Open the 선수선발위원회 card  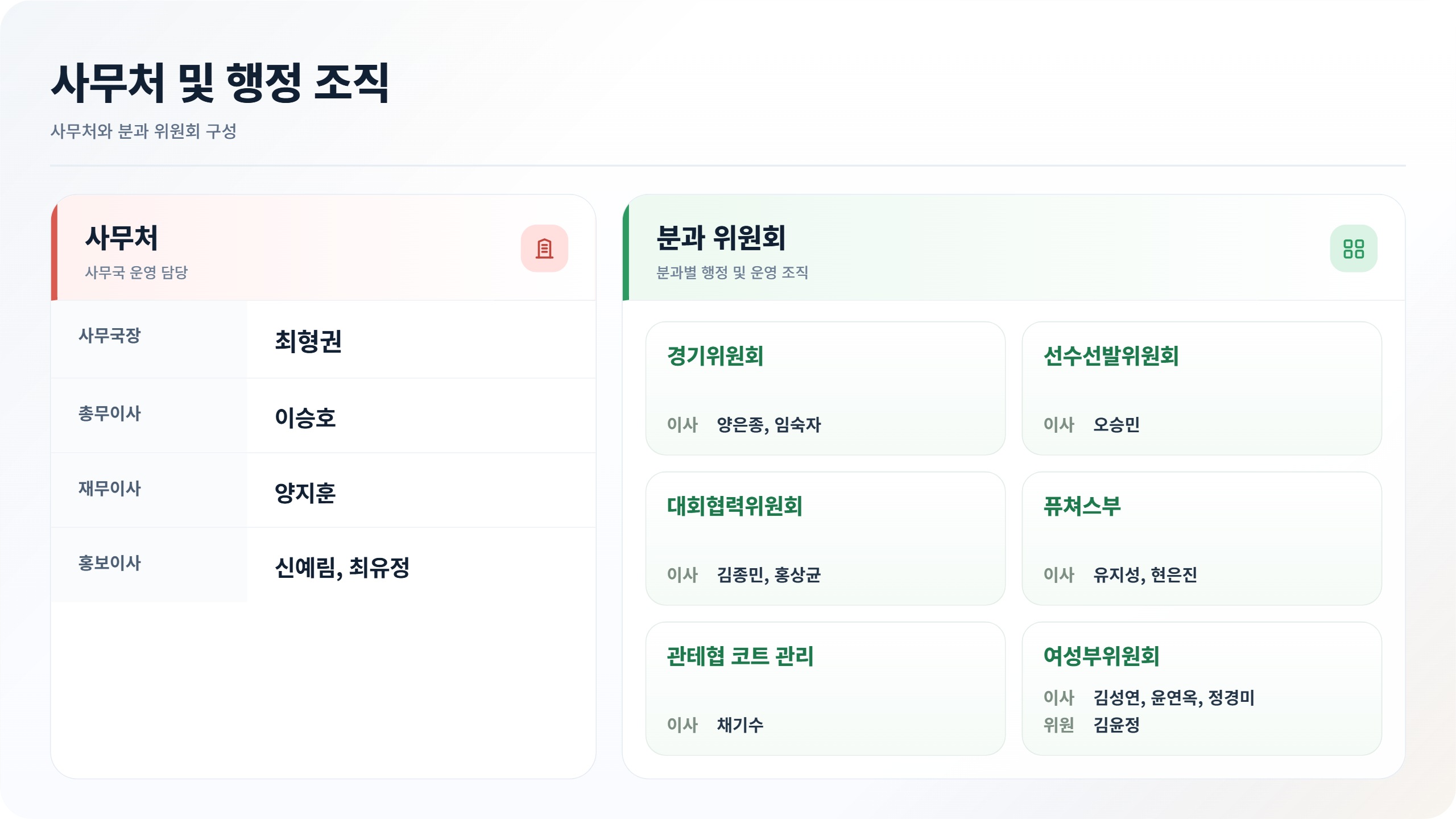coord(1201,388)
